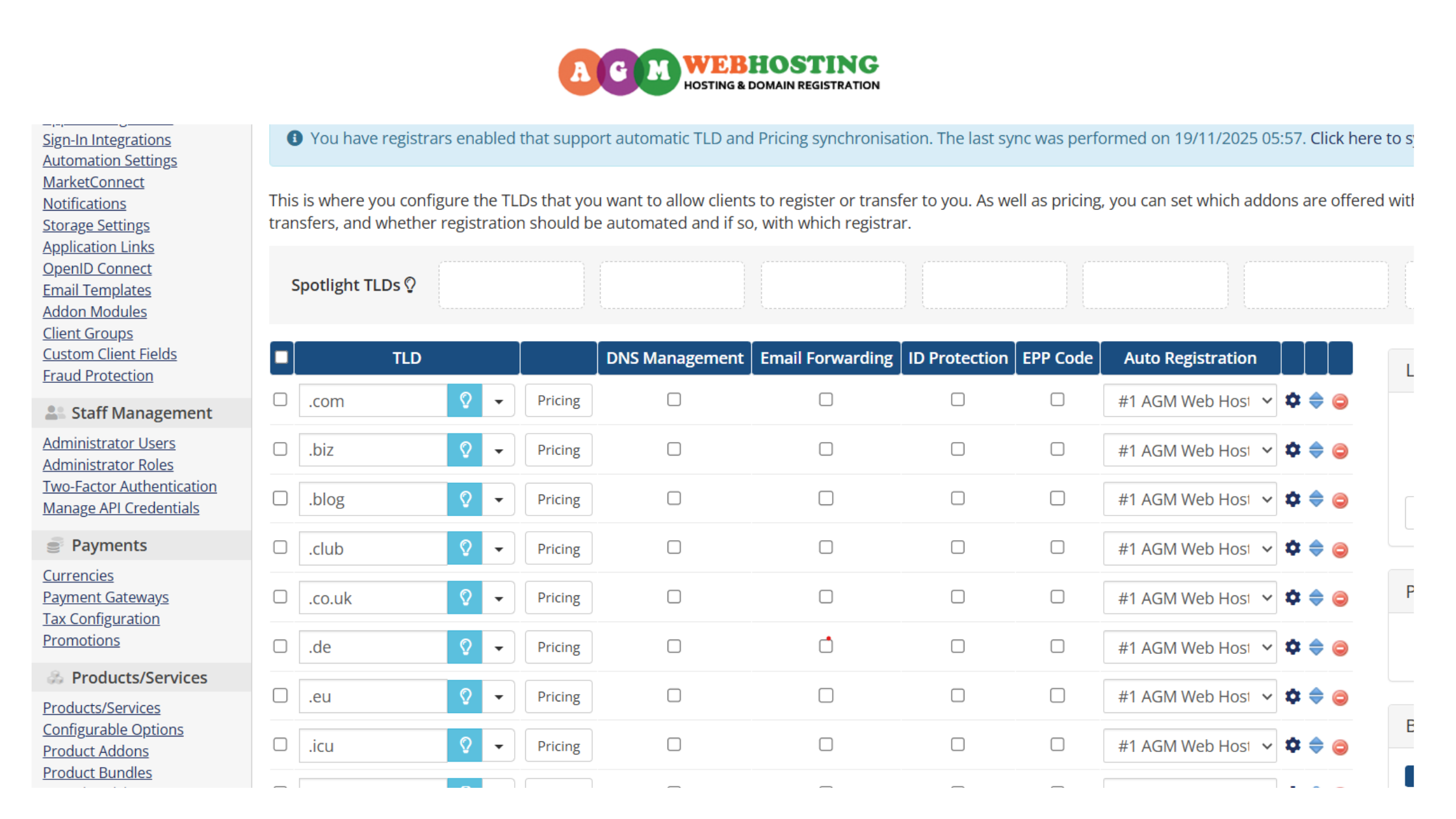Viewport: 1456px width, 819px height.
Task: Enable ID Protection for .club
Action: coord(957,547)
